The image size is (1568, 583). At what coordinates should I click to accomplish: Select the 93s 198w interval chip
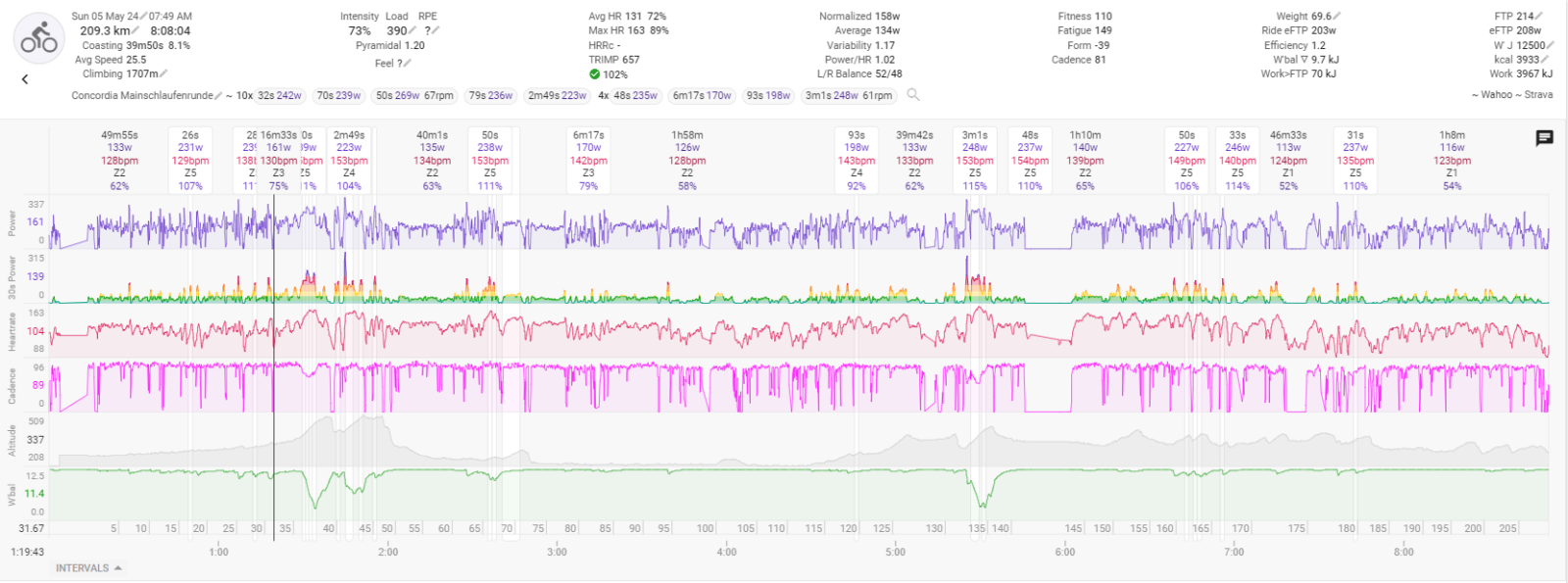pyautogui.click(x=768, y=96)
